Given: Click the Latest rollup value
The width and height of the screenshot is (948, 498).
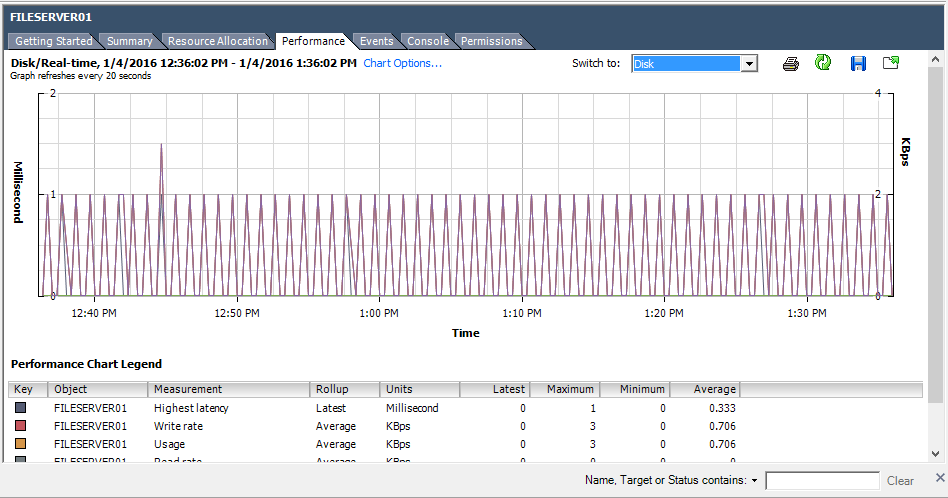Looking at the screenshot, I should pyautogui.click(x=331, y=408).
